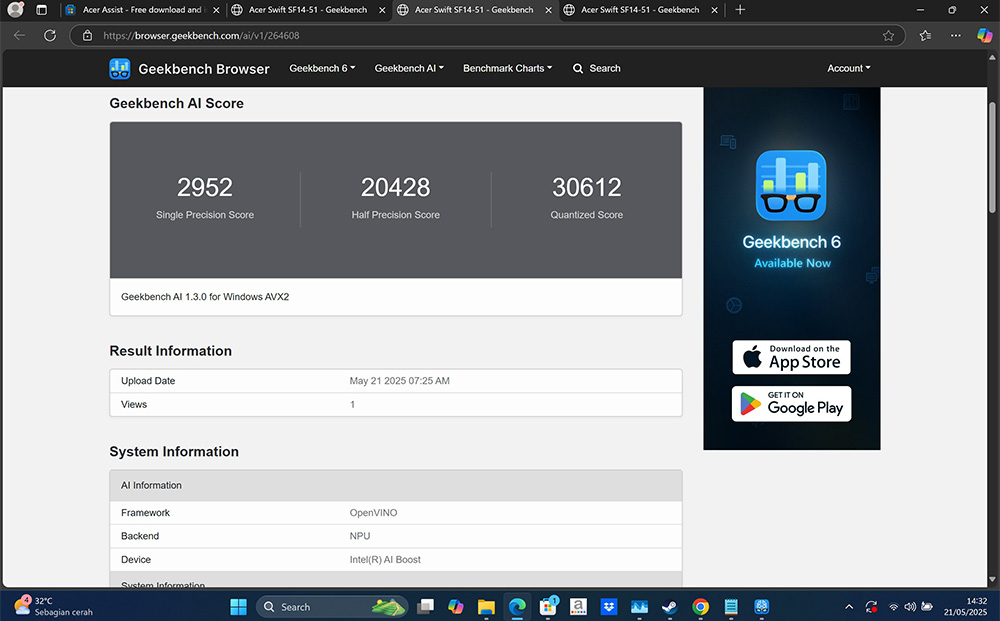
Task: Open Windows Start menu
Action: [239, 607]
